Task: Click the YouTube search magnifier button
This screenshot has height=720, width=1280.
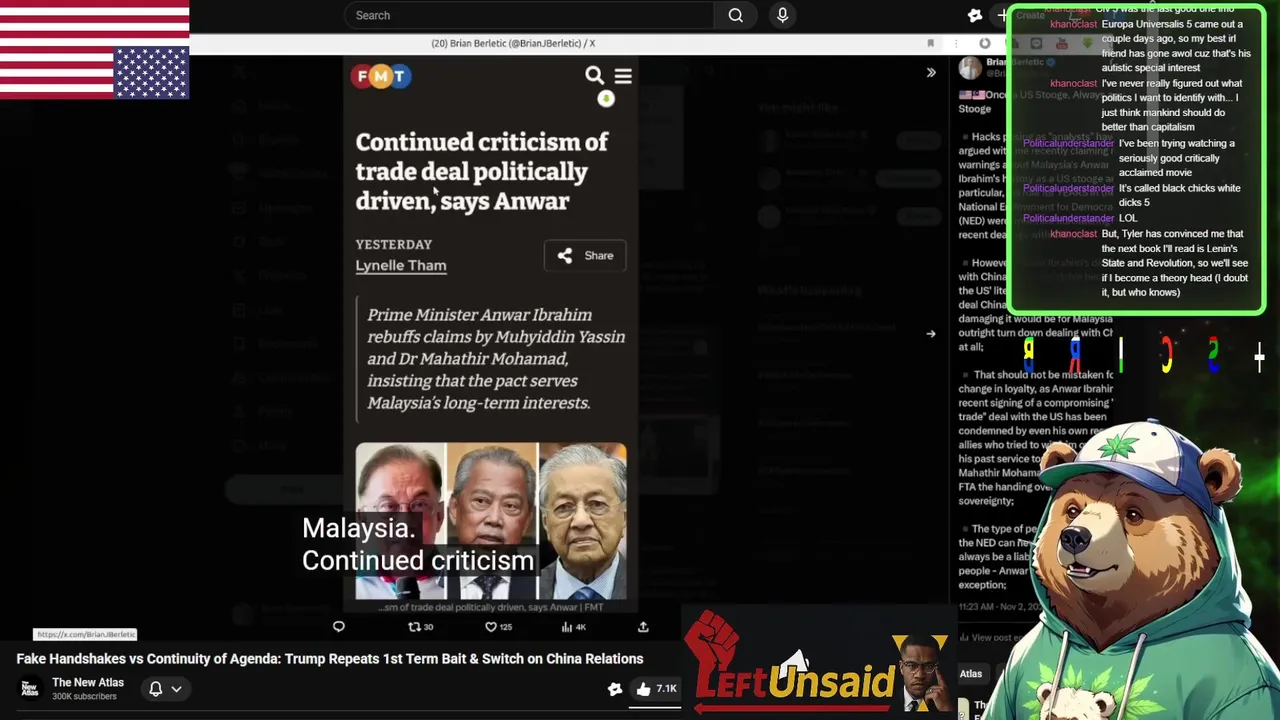Action: pyautogui.click(x=735, y=15)
